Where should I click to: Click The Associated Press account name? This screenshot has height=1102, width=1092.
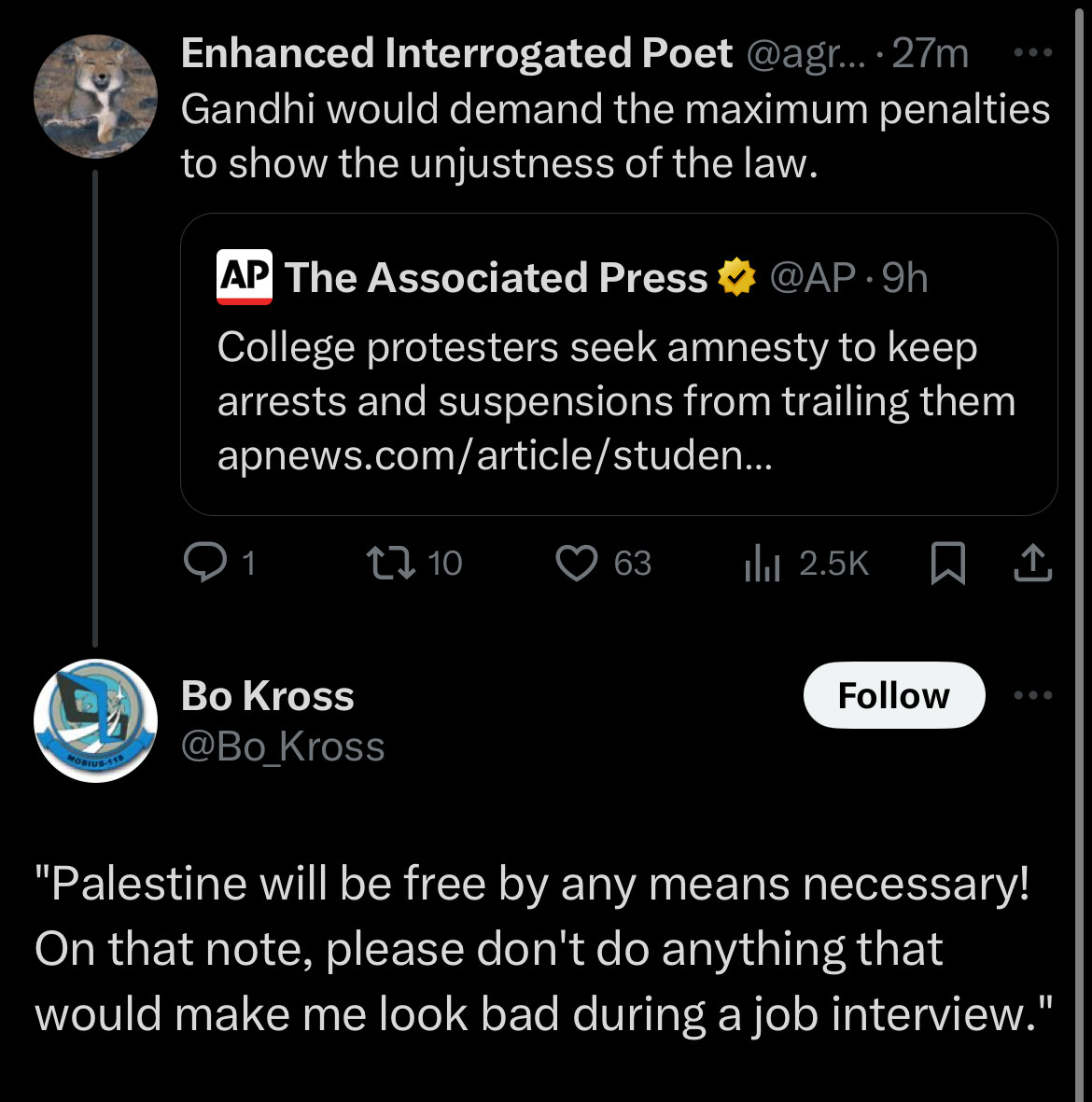496,277
